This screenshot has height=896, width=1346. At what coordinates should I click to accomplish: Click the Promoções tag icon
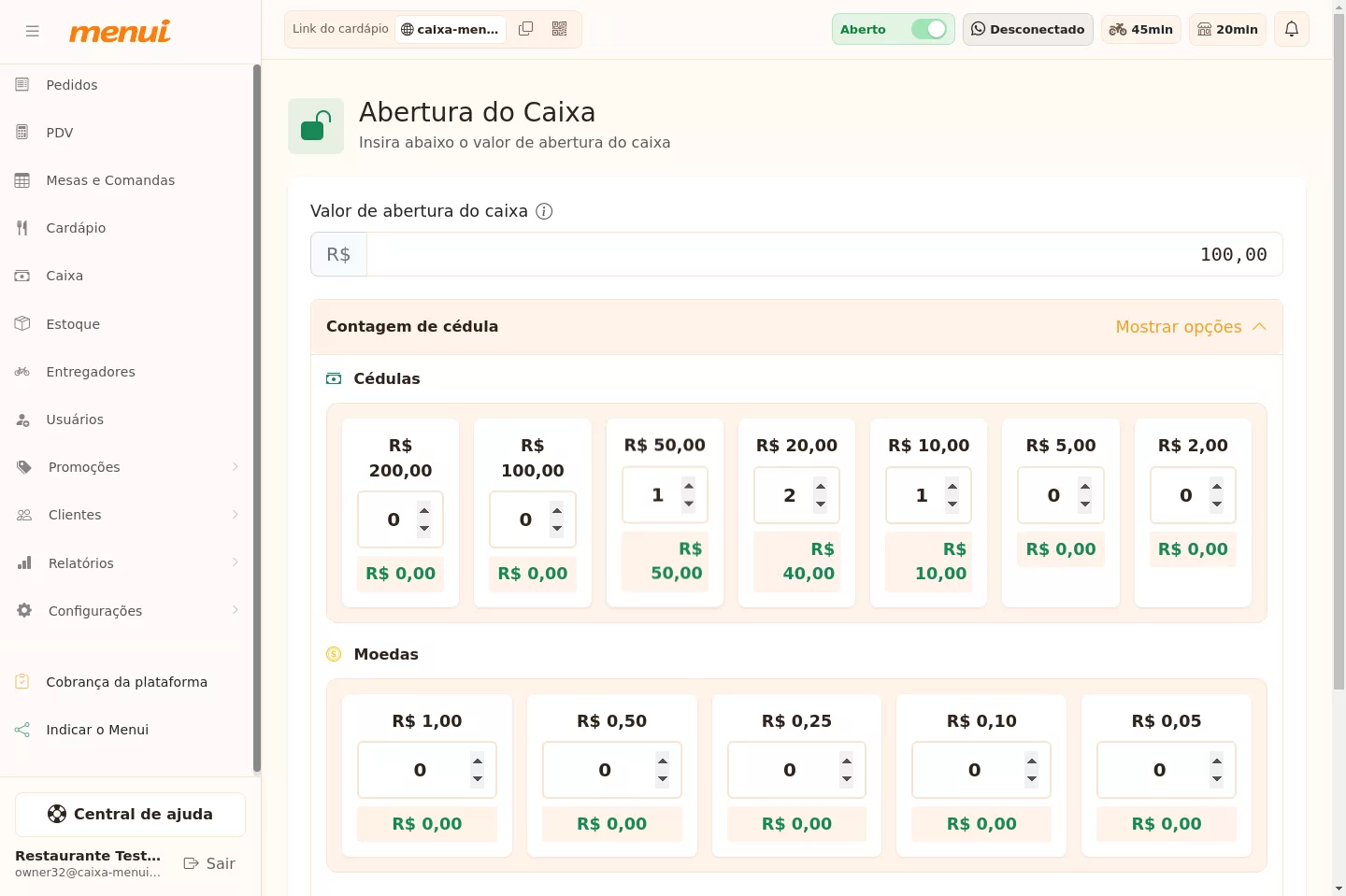[24, 467]
